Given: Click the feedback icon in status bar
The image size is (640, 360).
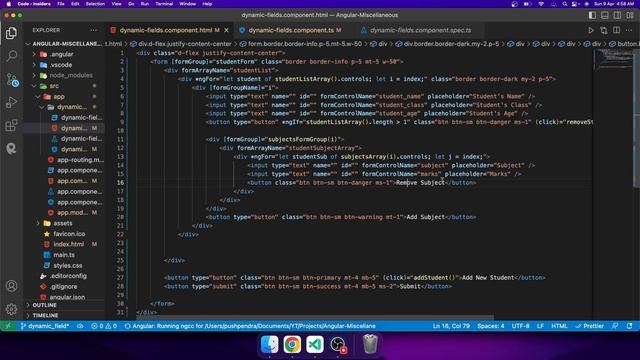Looking at the screenshot, I should point(615,326).
